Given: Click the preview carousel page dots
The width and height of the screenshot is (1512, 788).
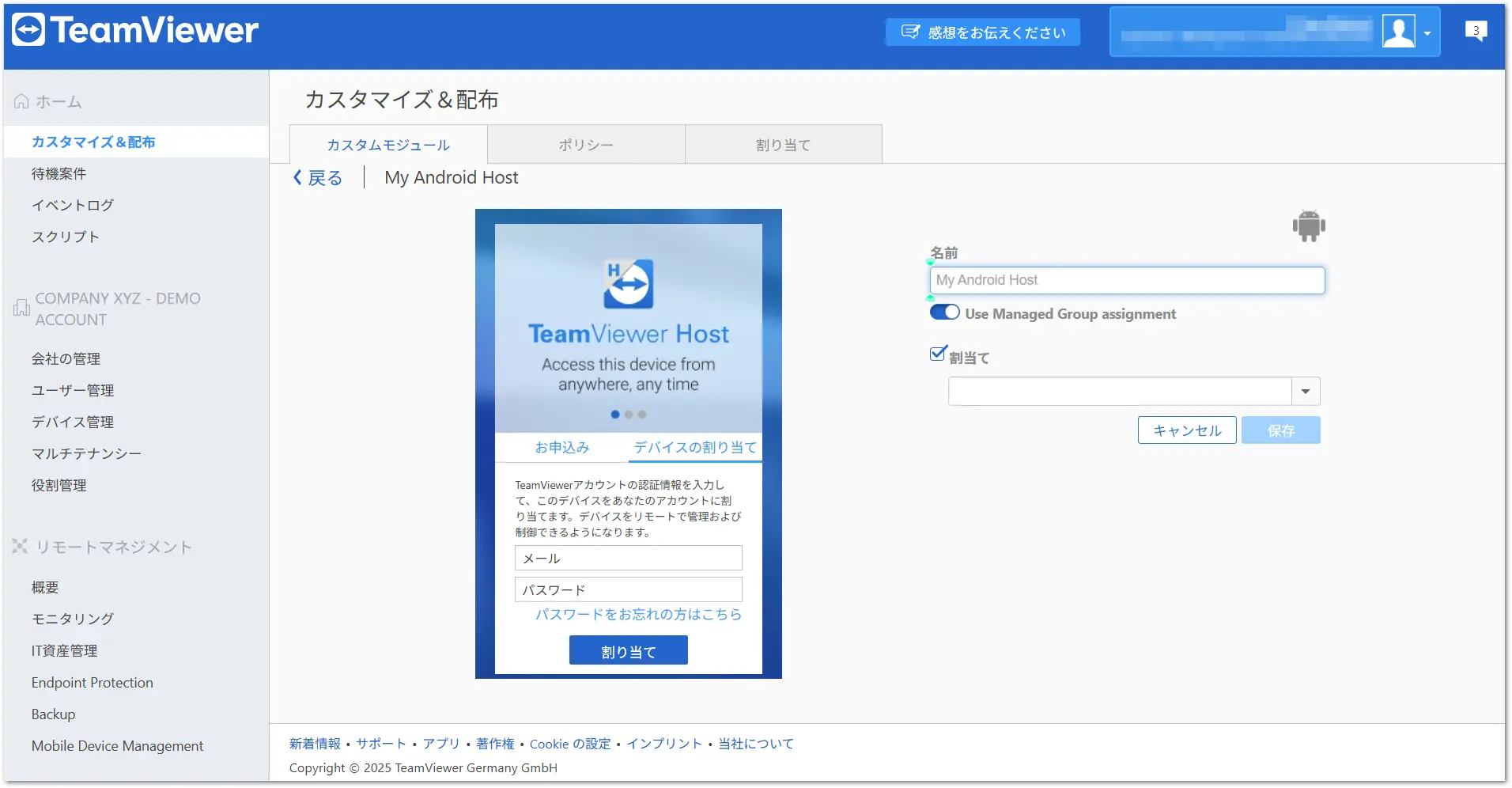Looking at the screenshot, I should tap(629, 414).
